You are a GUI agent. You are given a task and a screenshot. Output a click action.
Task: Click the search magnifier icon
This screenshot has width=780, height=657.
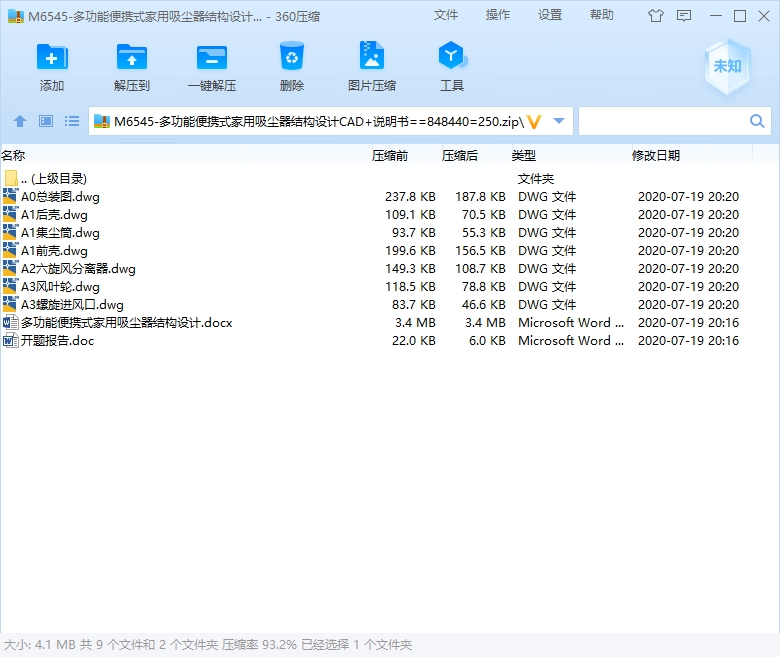tap(757, 121)
